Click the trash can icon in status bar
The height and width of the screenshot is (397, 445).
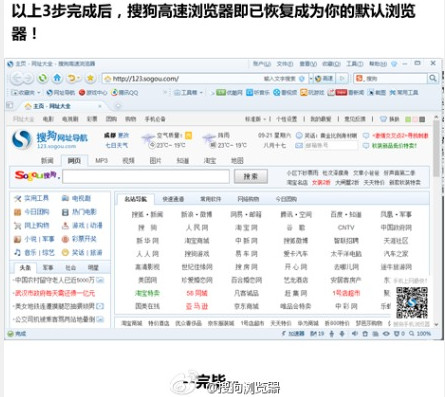(x=365, y=334)
